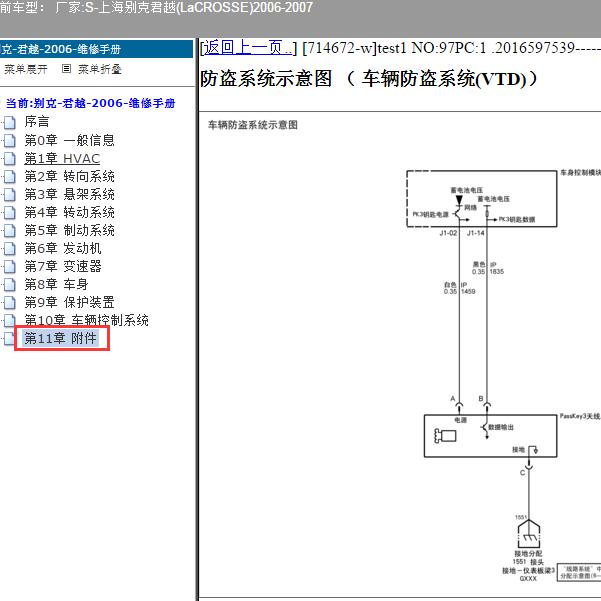This screenshot has width=601, height=601.
Task: Open 第9章 保护装置 chapter
Action: pyautogui.click(x=69, y=302)
